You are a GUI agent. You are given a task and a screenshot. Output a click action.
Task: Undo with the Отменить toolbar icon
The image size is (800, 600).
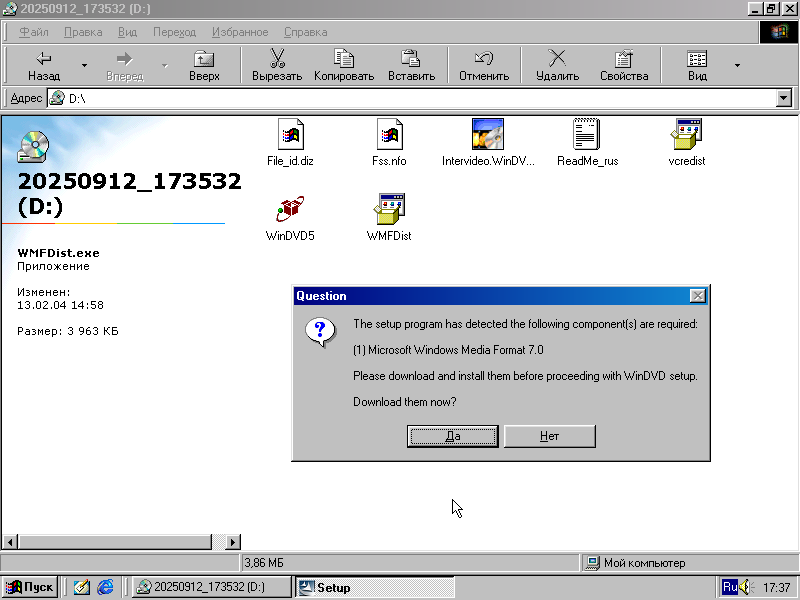[484, 65]
